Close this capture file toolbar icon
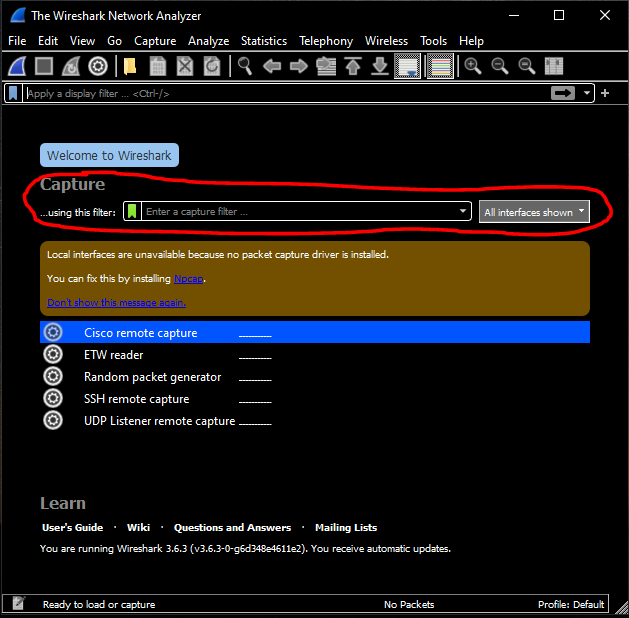The width and height of the screenshot is (629, 618). [x=185, y=66]
